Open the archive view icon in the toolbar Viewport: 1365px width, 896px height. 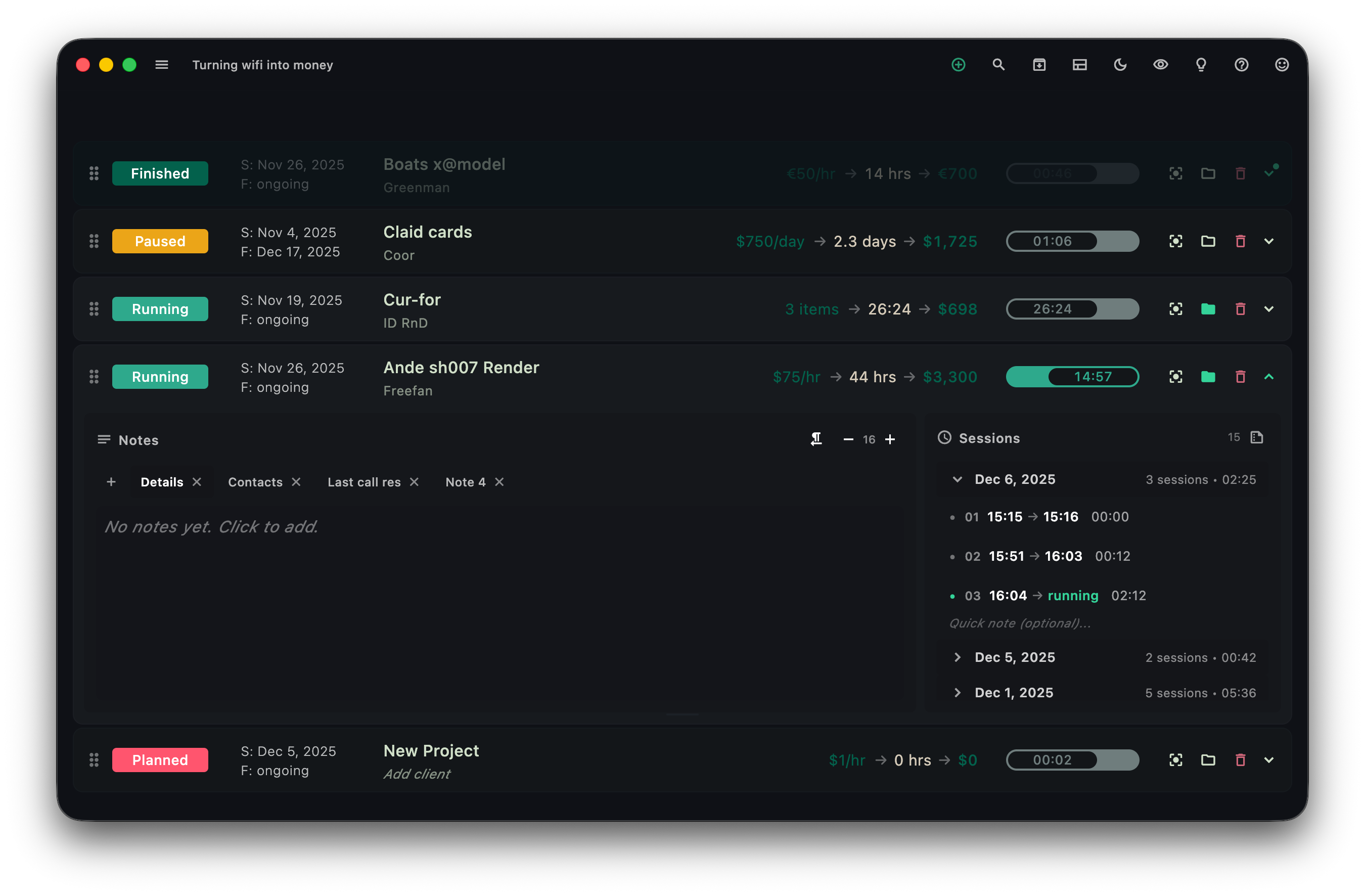click(x=1039, y=65)
